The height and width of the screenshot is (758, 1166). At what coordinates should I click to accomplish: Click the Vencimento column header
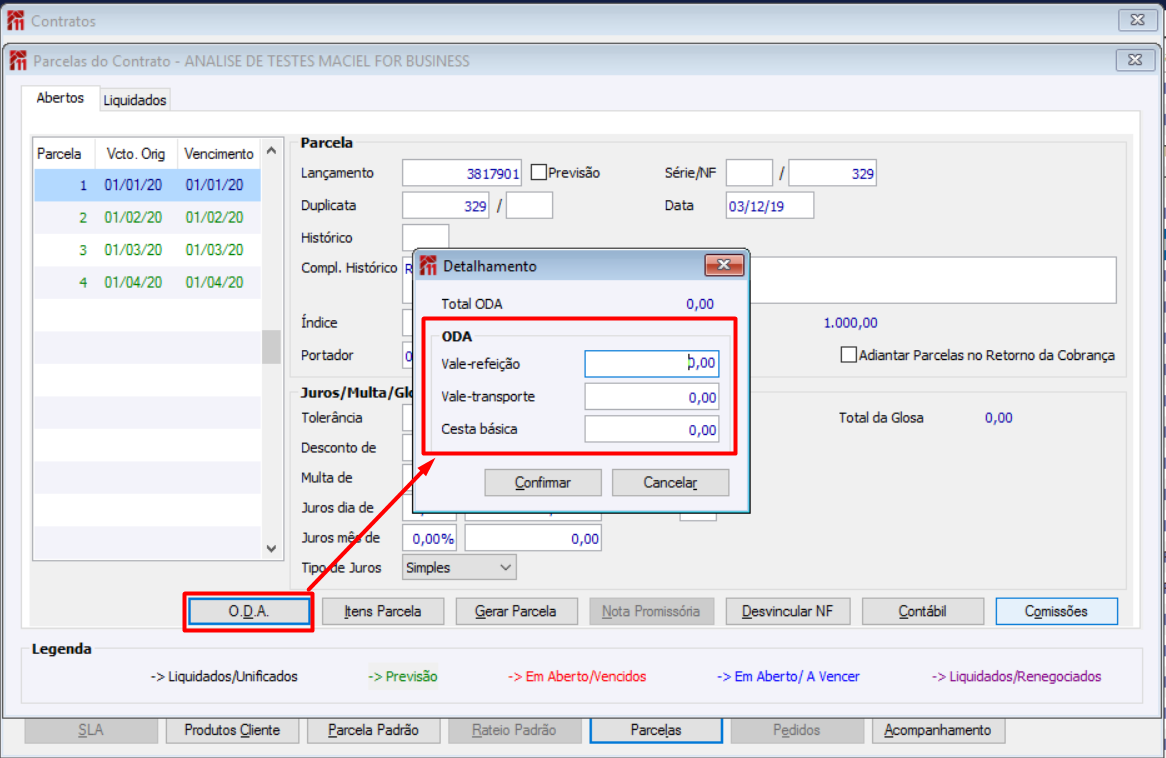point(219,153)
